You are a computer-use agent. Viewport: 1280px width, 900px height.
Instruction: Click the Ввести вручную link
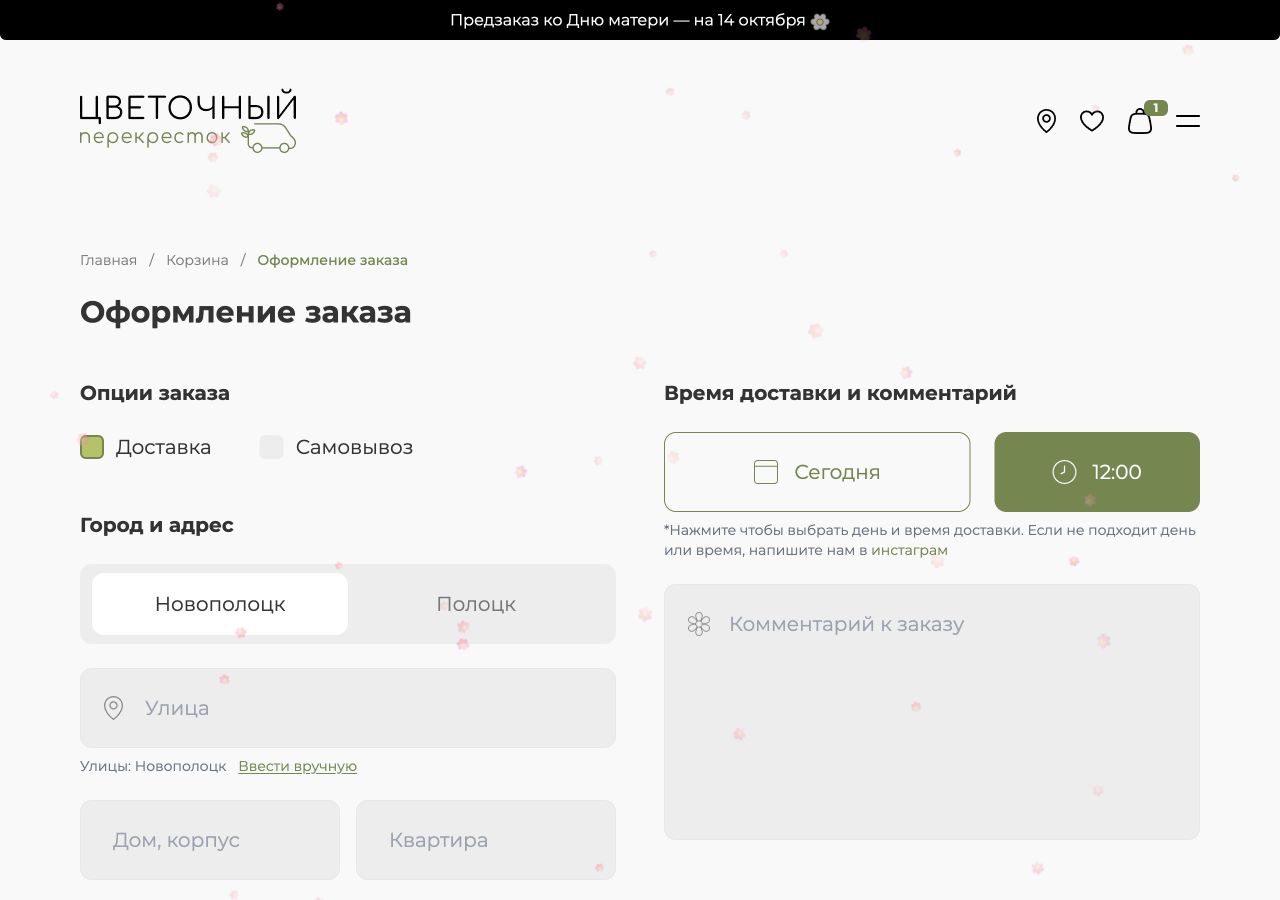pos(297,766)
